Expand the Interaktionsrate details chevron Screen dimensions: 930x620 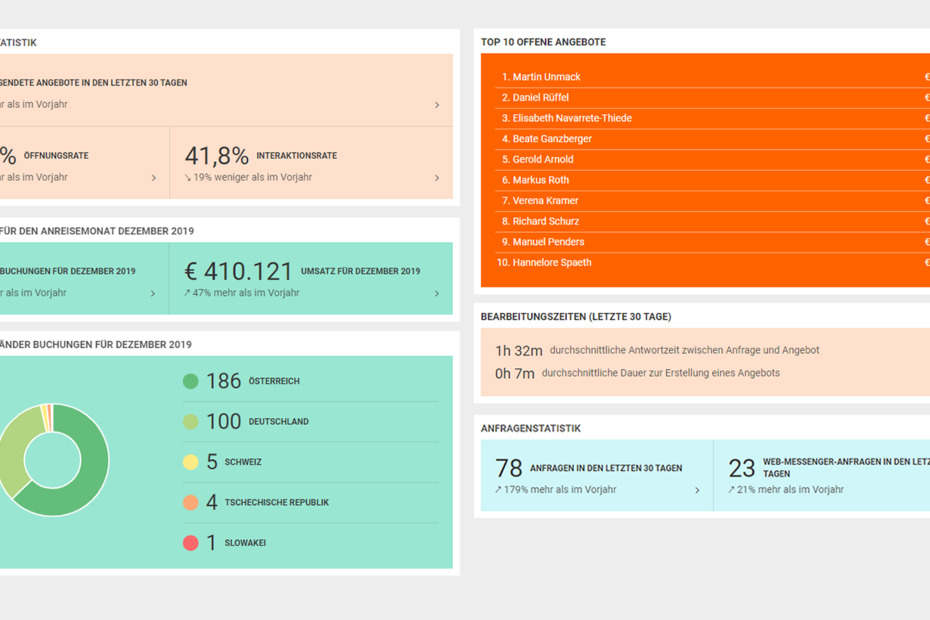coord(437,178)
